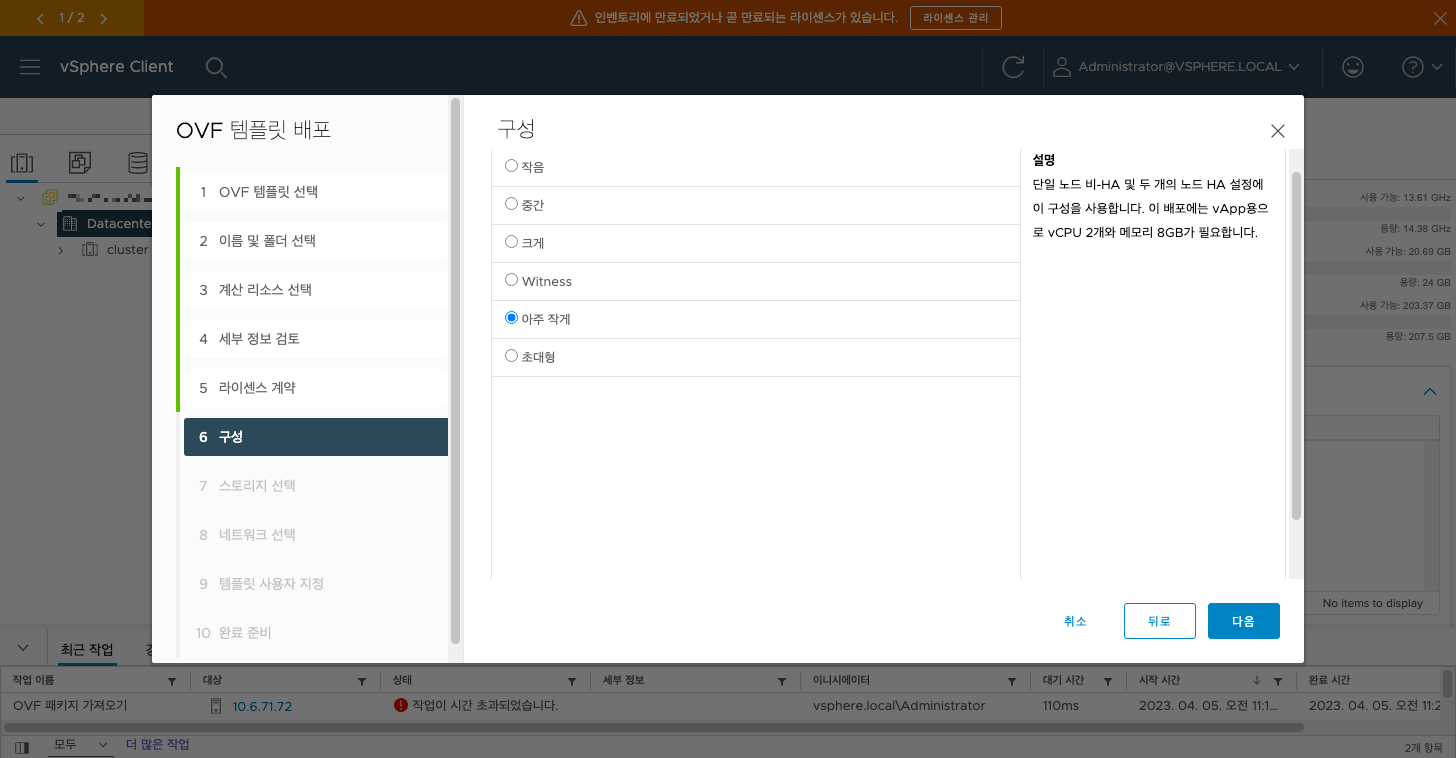
Task: Filter the 시작 시간 column
Action: 1277,681
